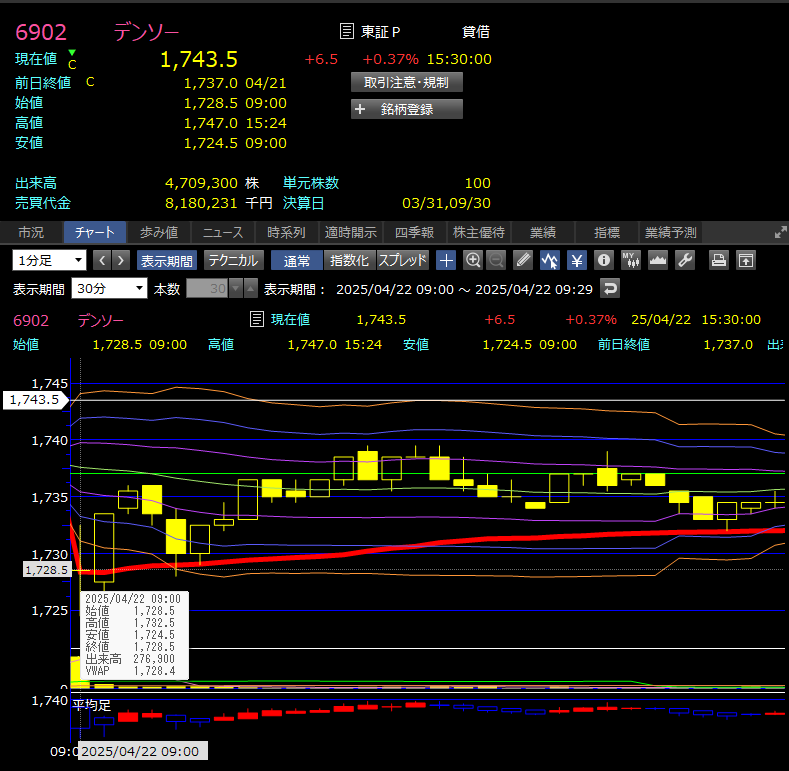This screenshot has width=789, height=771.
Task: Print the chart with the printer icon
Action: 719,260
